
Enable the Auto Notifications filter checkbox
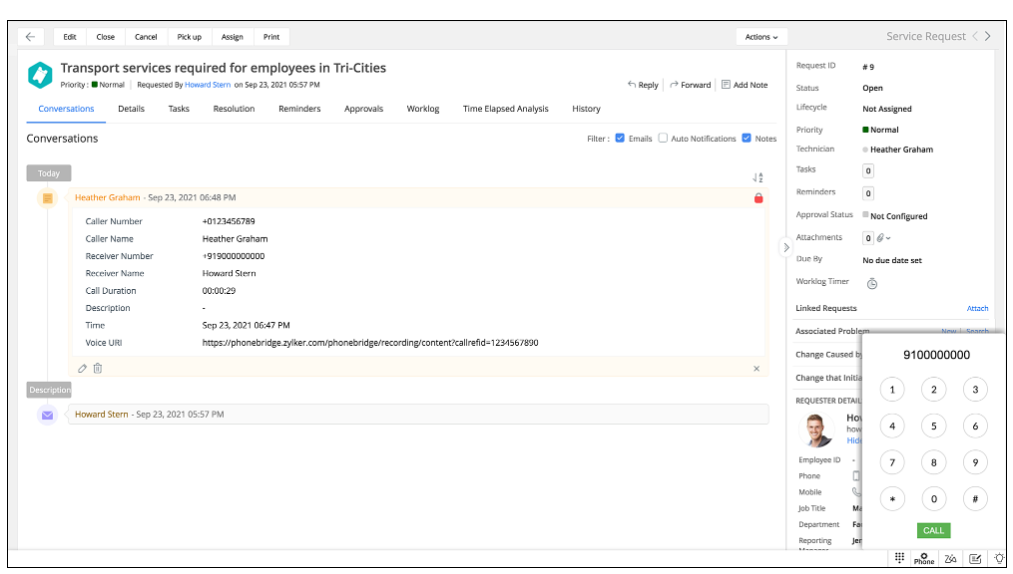663,138
